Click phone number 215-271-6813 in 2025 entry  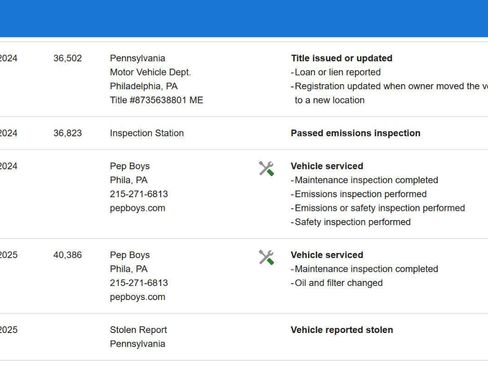click(x=139, y=283)
